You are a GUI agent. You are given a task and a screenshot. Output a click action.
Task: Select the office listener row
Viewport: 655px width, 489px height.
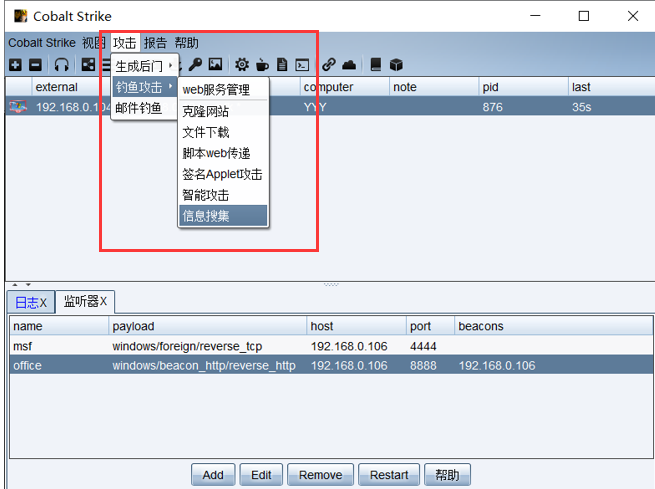coord(332,365)
